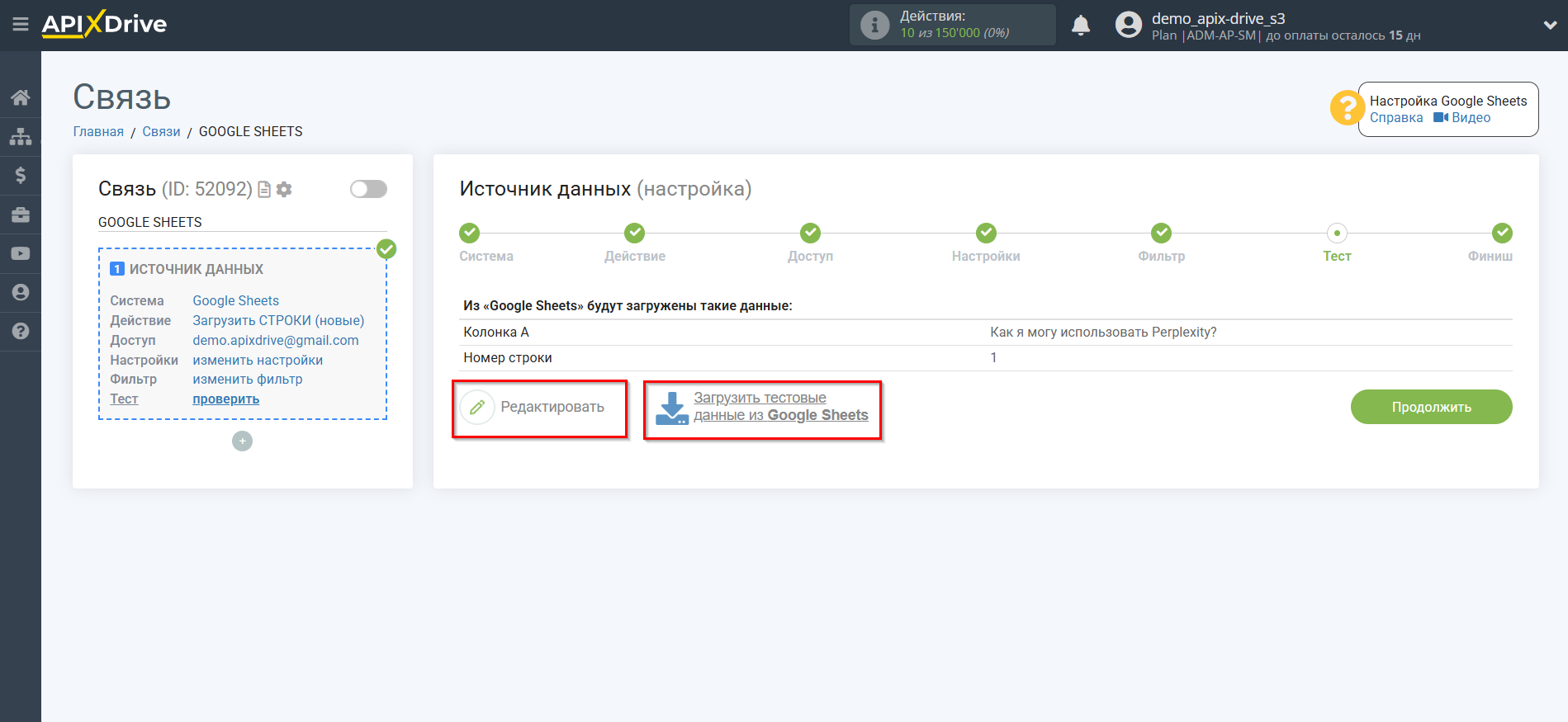
Task: Click the Продолжить button
Action: (x=1431, y=407)
